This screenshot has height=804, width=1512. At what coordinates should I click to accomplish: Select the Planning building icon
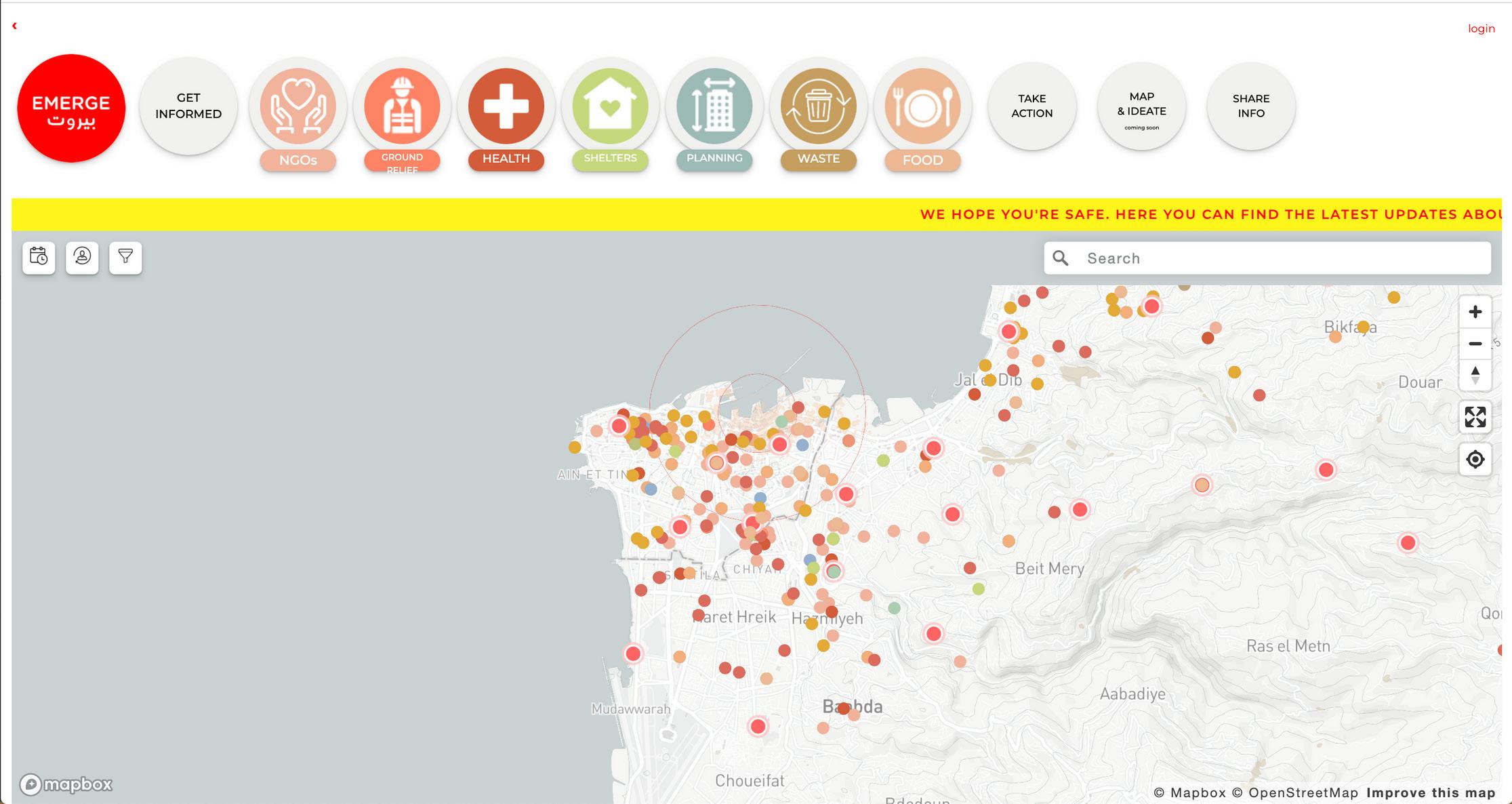(x=714, y=106)
